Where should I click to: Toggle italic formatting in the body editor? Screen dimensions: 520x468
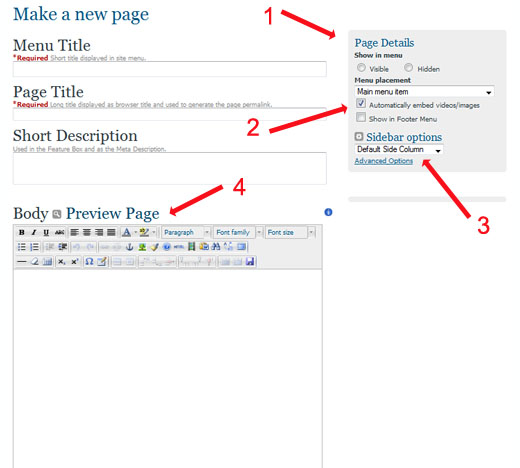point(34,232)
